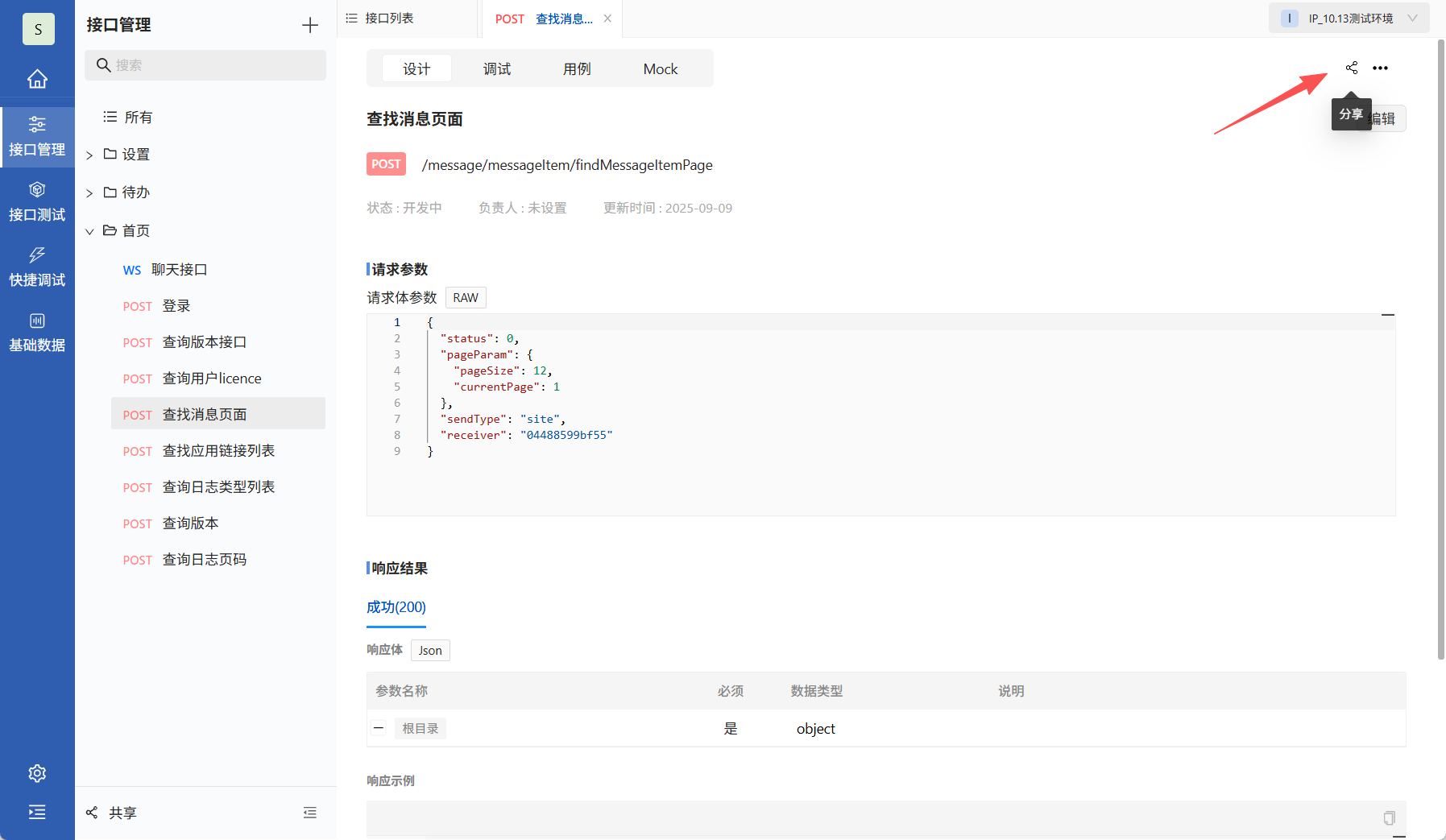Click the RAW request body tag

(466, 298)
